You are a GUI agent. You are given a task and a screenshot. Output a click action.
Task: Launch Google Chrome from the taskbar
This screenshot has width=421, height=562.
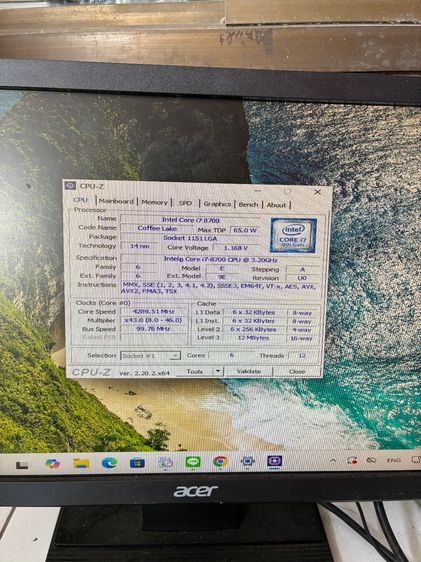click(x=220, y=461)
